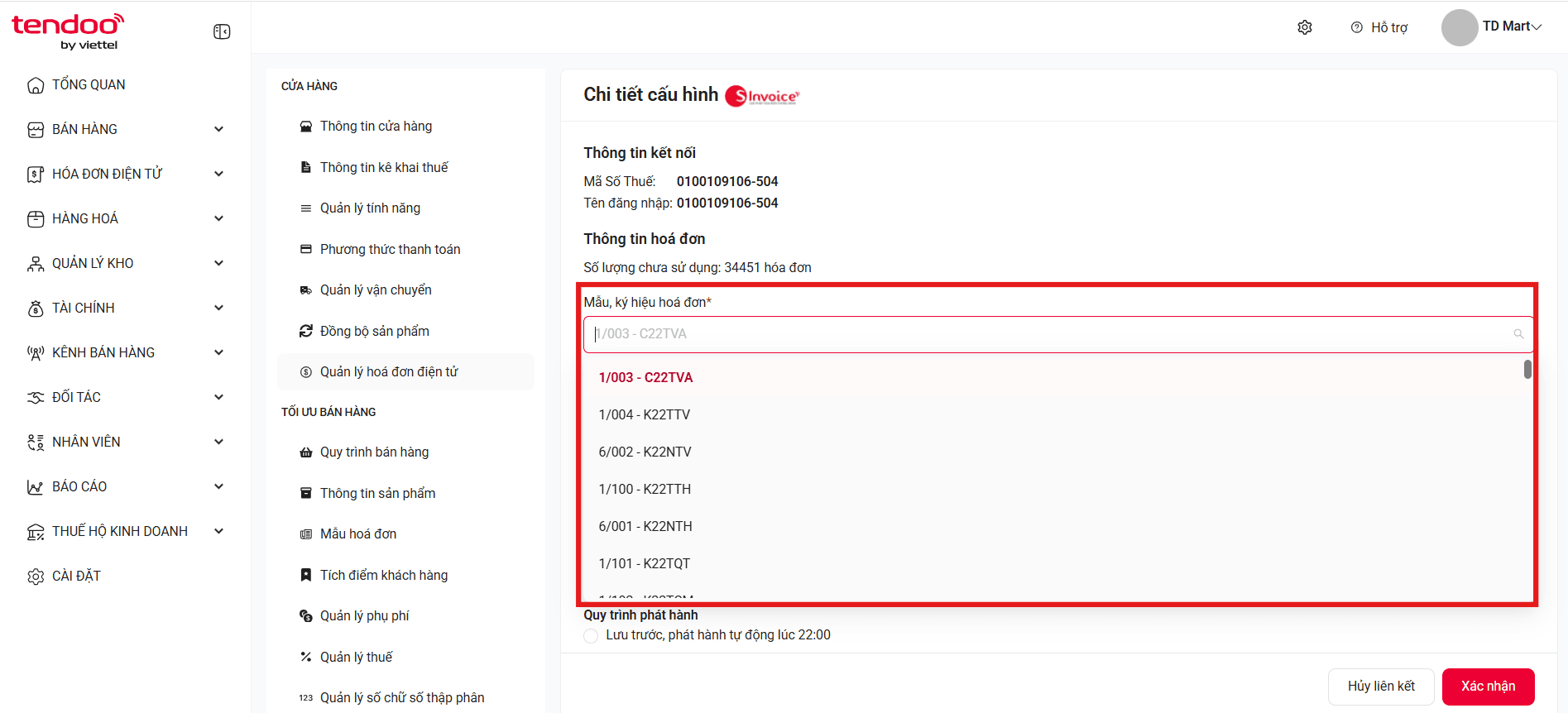Click the Mẫu, ký hiệu hoá đơn input field
The image size is (1568, 713).
1058,334
